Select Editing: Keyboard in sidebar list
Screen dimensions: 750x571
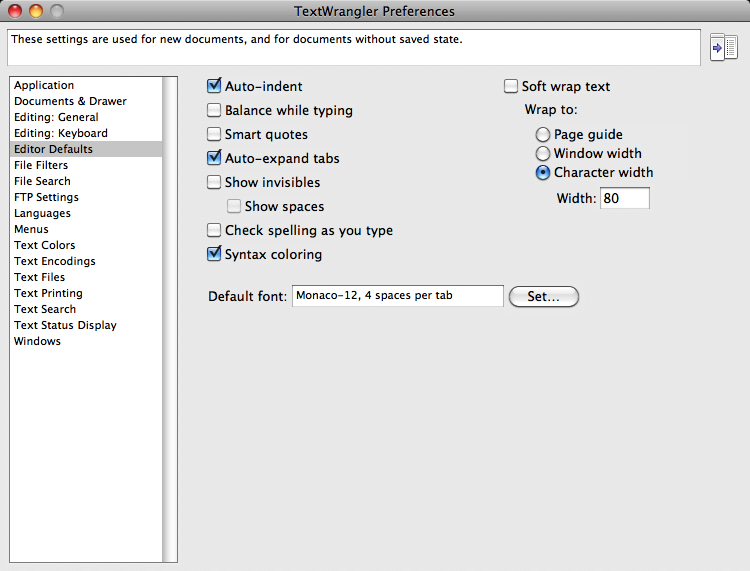[61, 134]
